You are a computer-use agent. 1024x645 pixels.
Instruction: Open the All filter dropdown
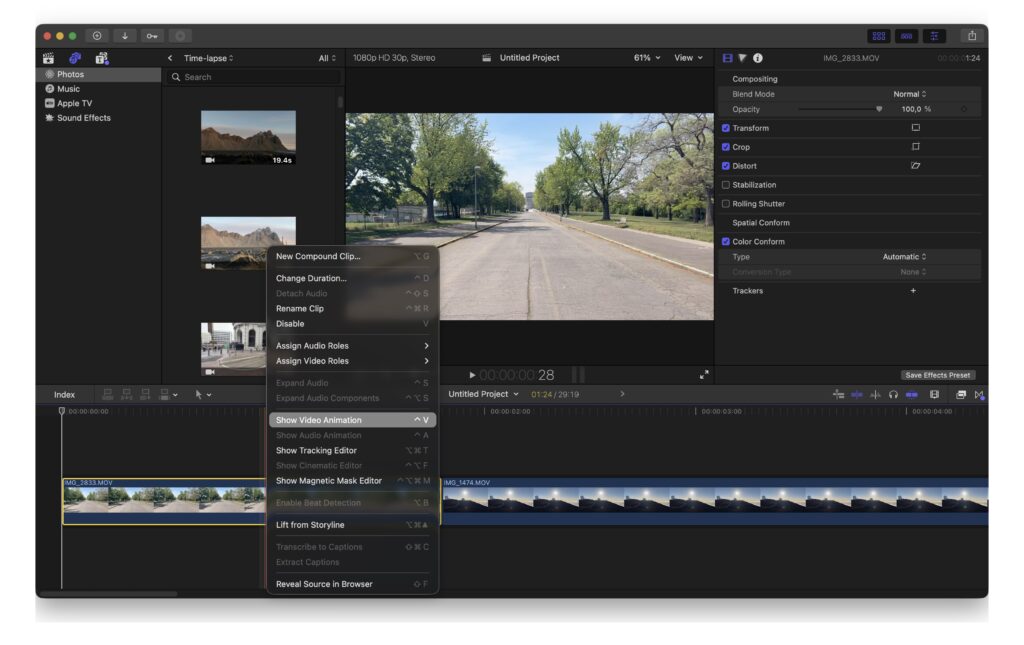327,58
